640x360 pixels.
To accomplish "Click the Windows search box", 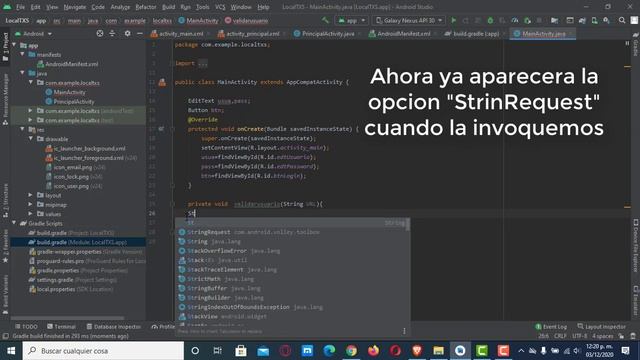I will [x=103, y=351].
